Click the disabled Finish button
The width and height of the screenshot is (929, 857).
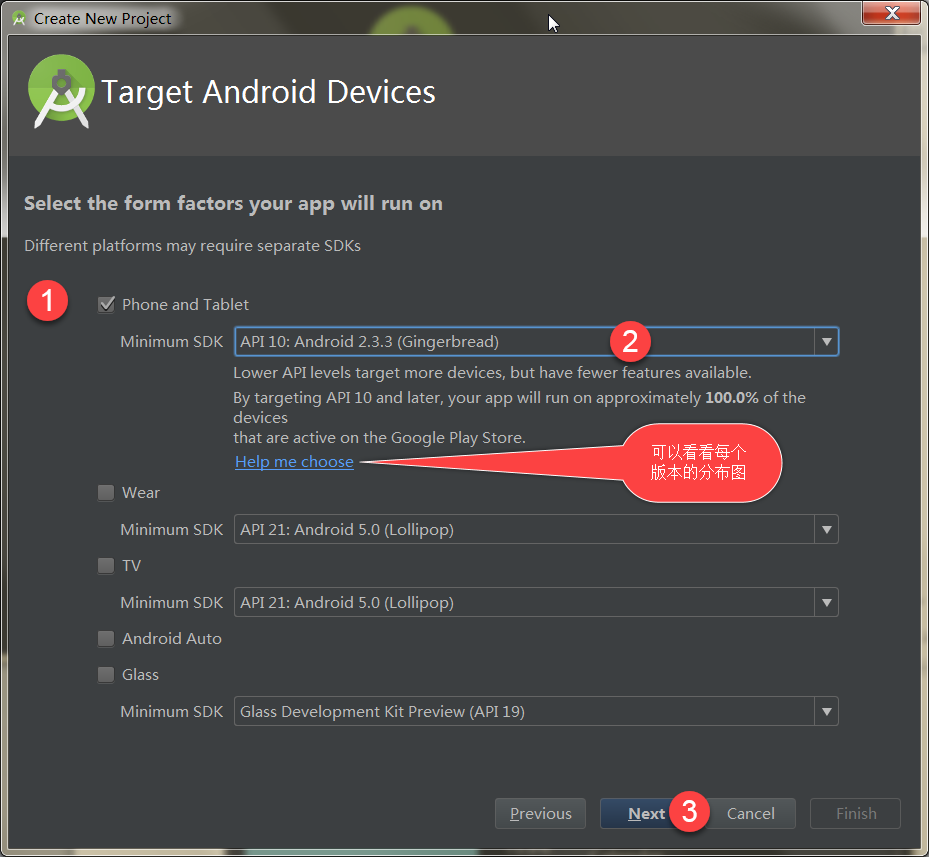coord(855,813)
